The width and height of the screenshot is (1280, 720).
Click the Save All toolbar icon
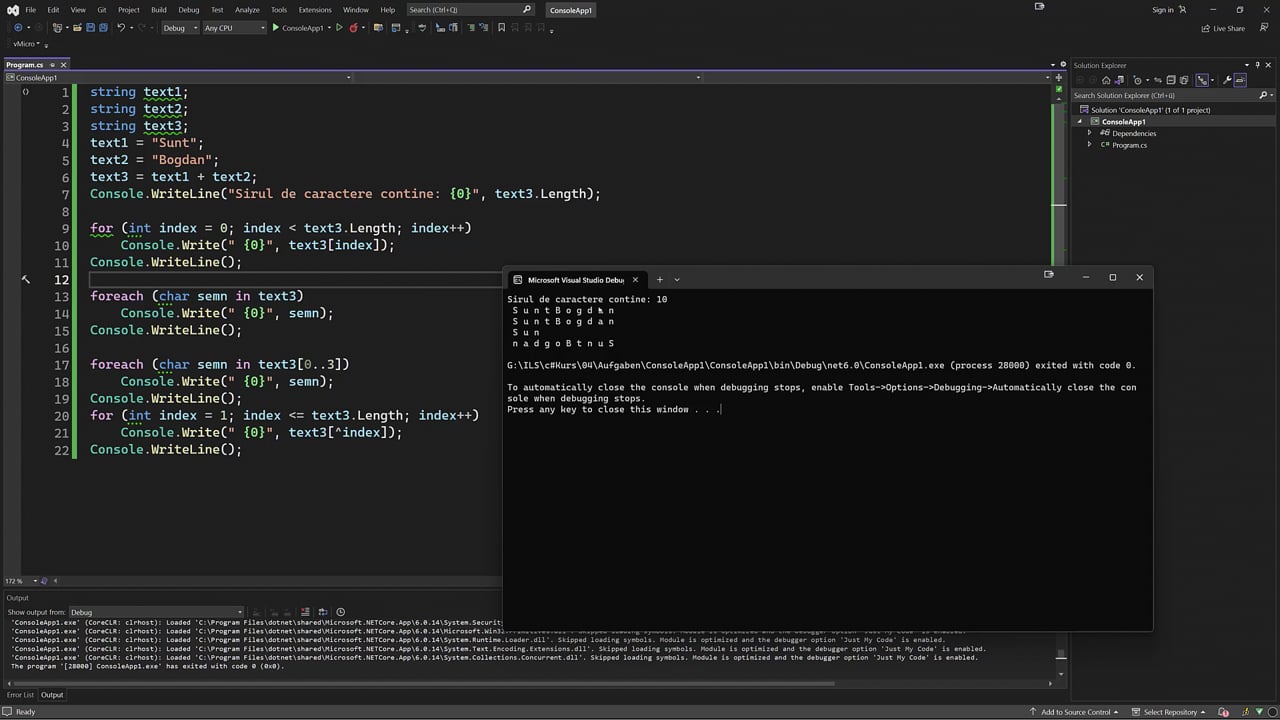coord(103,28)
